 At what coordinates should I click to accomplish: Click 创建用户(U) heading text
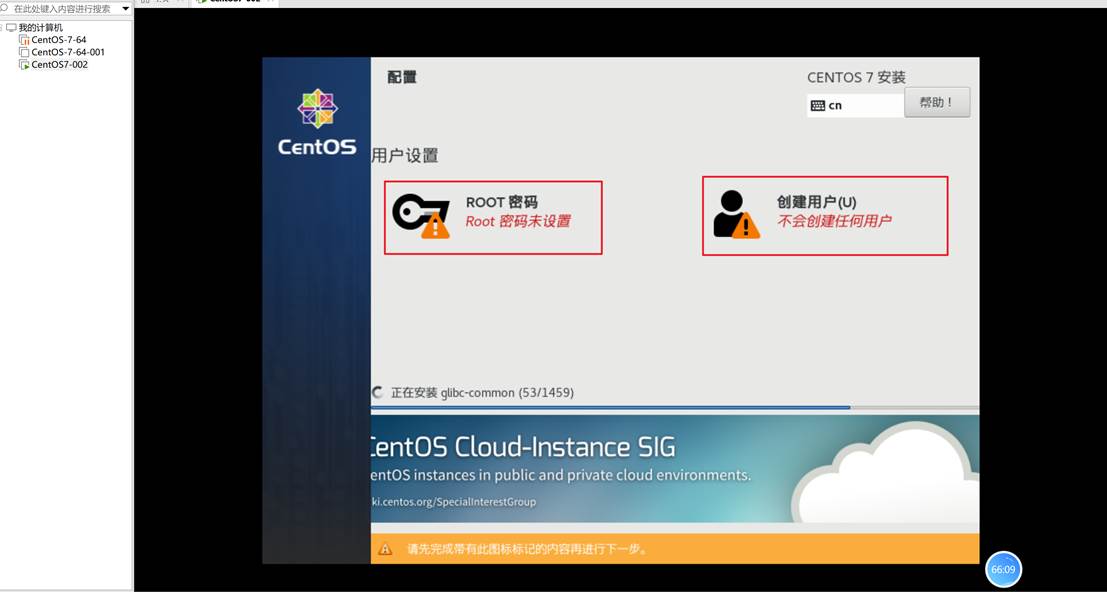click(817, 203)
